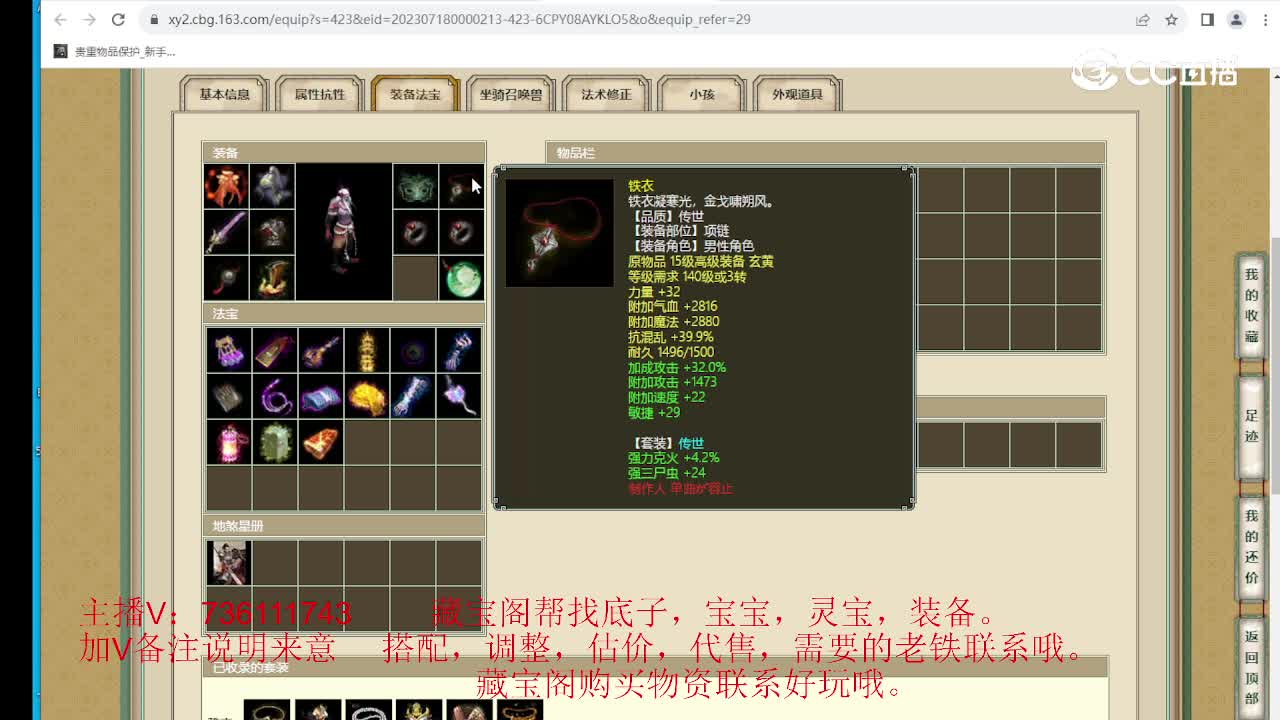Image resolution: width=1280 pixels, height=720 pixels.
Task: Select the gray fan 法宝 icon
Action: [x=229, y=396]
